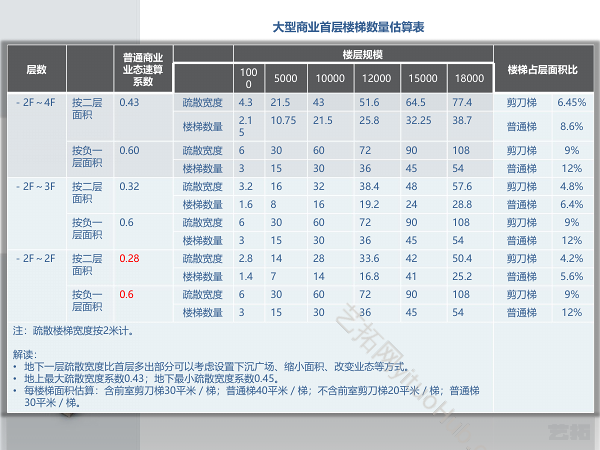Select the 2F~2F row label
The height and width of the screenshot is (450, 600).
tap(36, 258)
